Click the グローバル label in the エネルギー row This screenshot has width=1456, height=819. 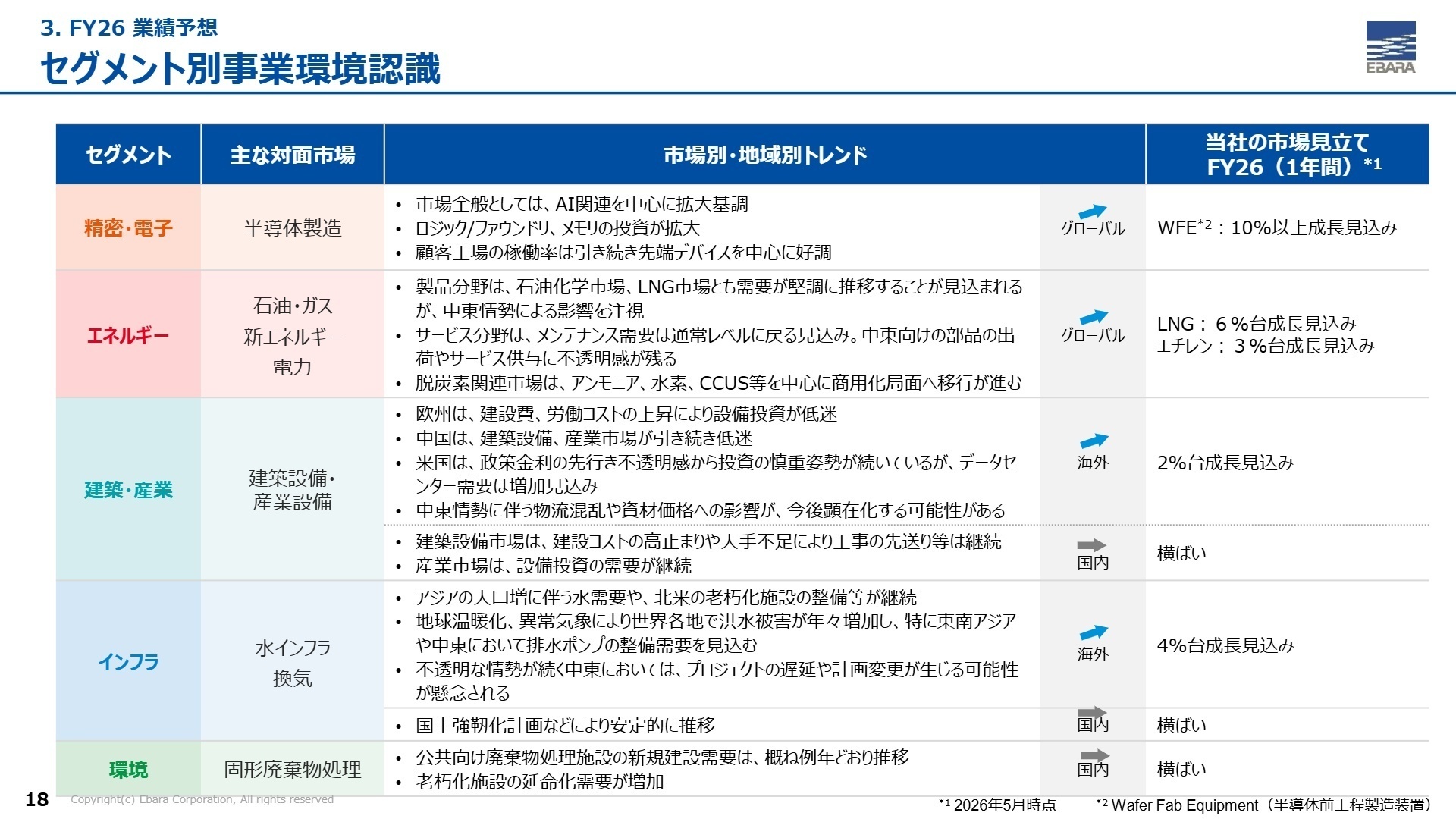coord(1093,335)
